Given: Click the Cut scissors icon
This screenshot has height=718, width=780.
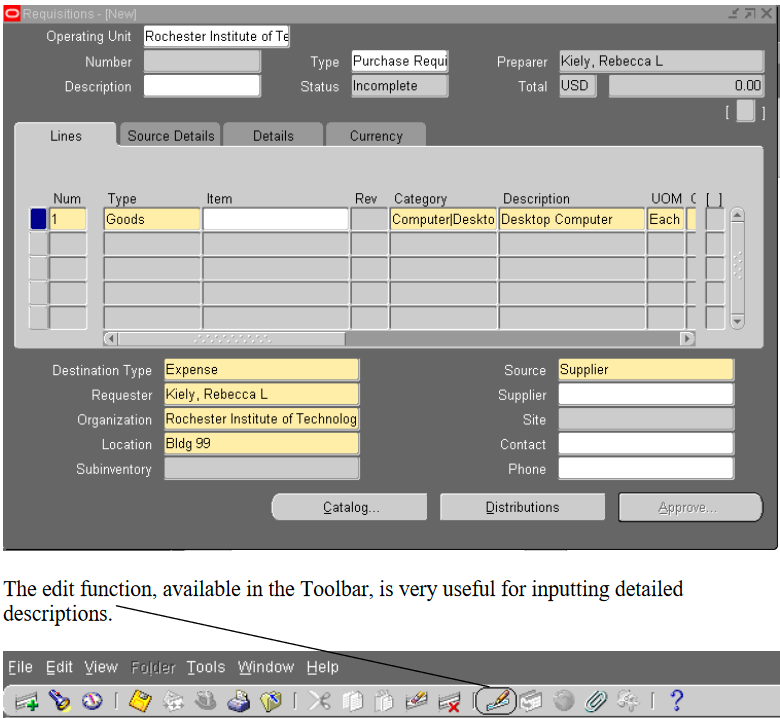Looking at the screenshot, I should pyautogui.click(x=320, y=701).
